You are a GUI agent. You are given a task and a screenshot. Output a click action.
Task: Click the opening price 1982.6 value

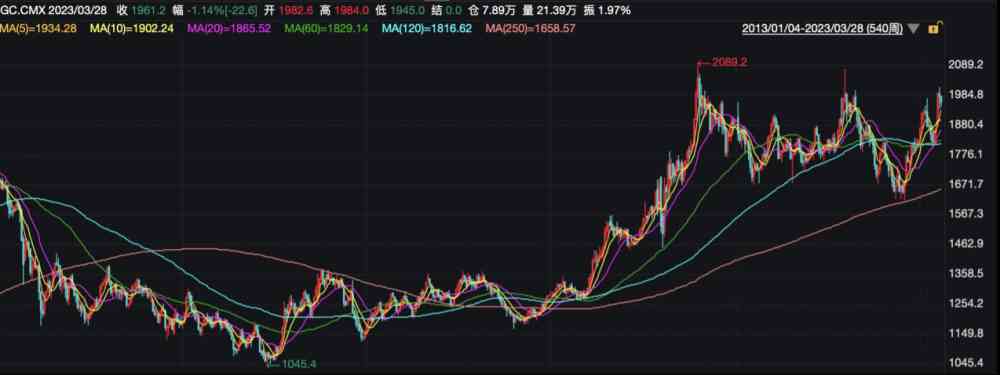pos(297,10)
